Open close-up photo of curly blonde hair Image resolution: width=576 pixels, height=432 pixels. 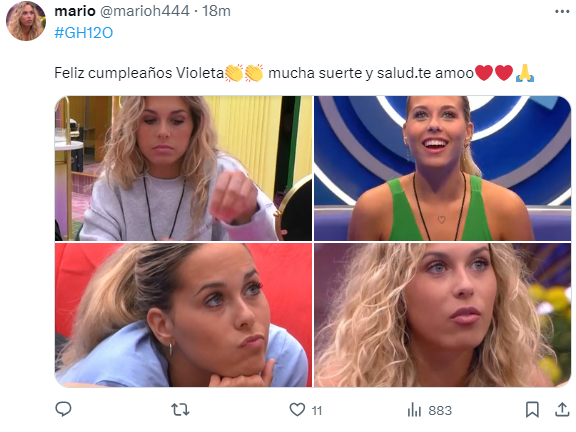(x=442, y=315)
